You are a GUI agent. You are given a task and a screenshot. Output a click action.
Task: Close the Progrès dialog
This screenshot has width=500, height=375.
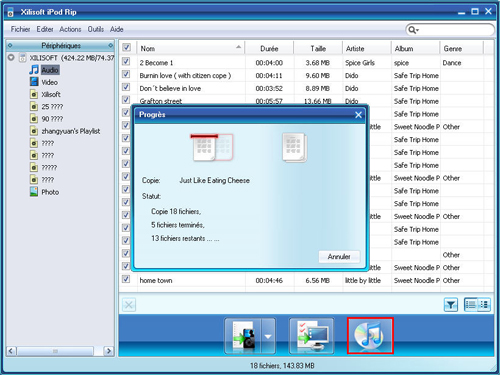[x=358, y=115]
